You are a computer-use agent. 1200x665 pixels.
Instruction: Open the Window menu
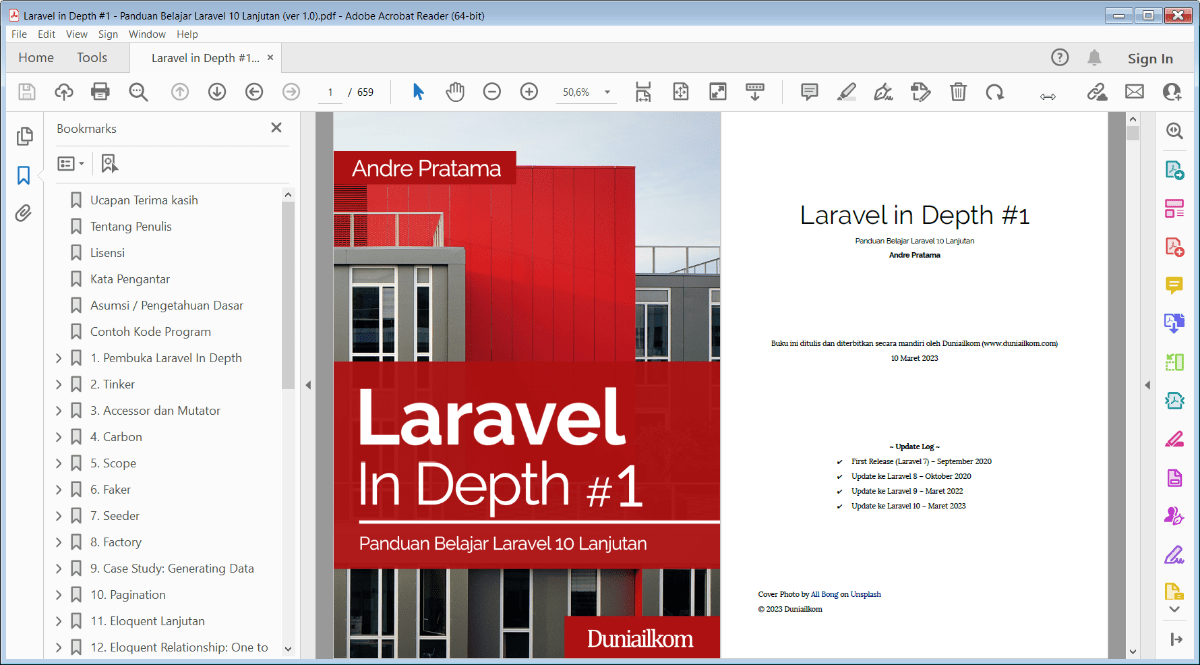tap(147, 34)
